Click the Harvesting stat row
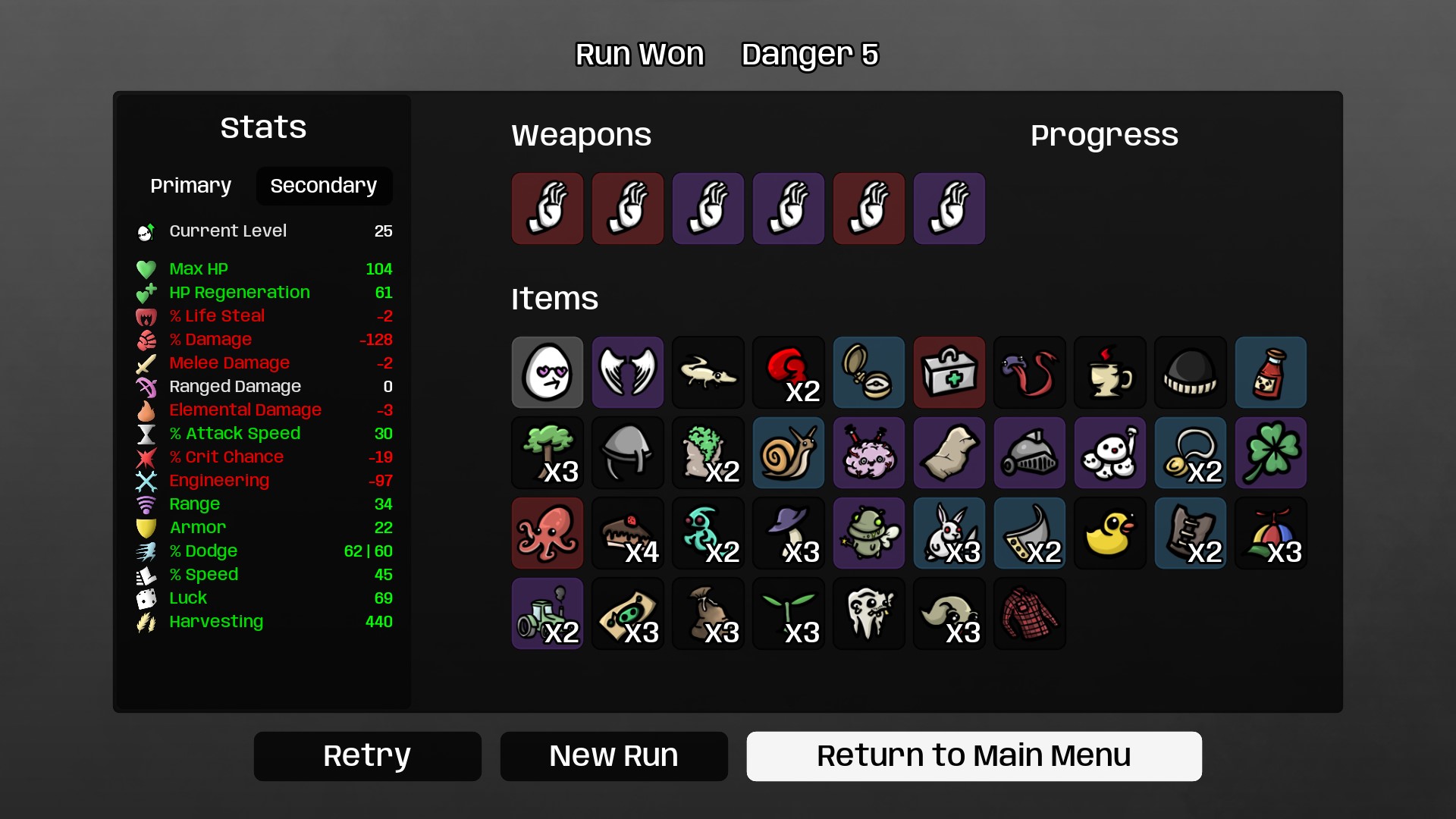This screenshot has height=819, width=1456. click(x=264, y=622)
